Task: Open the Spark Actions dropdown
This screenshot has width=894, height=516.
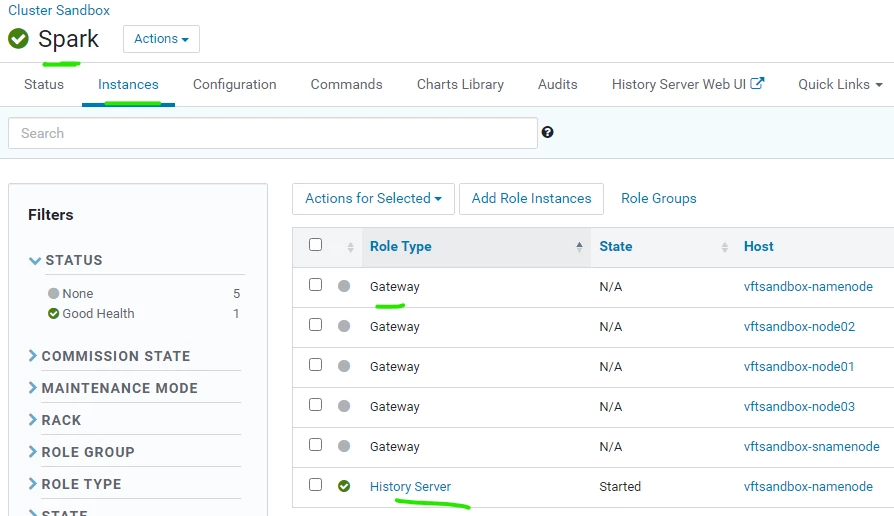Action: [161, 39]
